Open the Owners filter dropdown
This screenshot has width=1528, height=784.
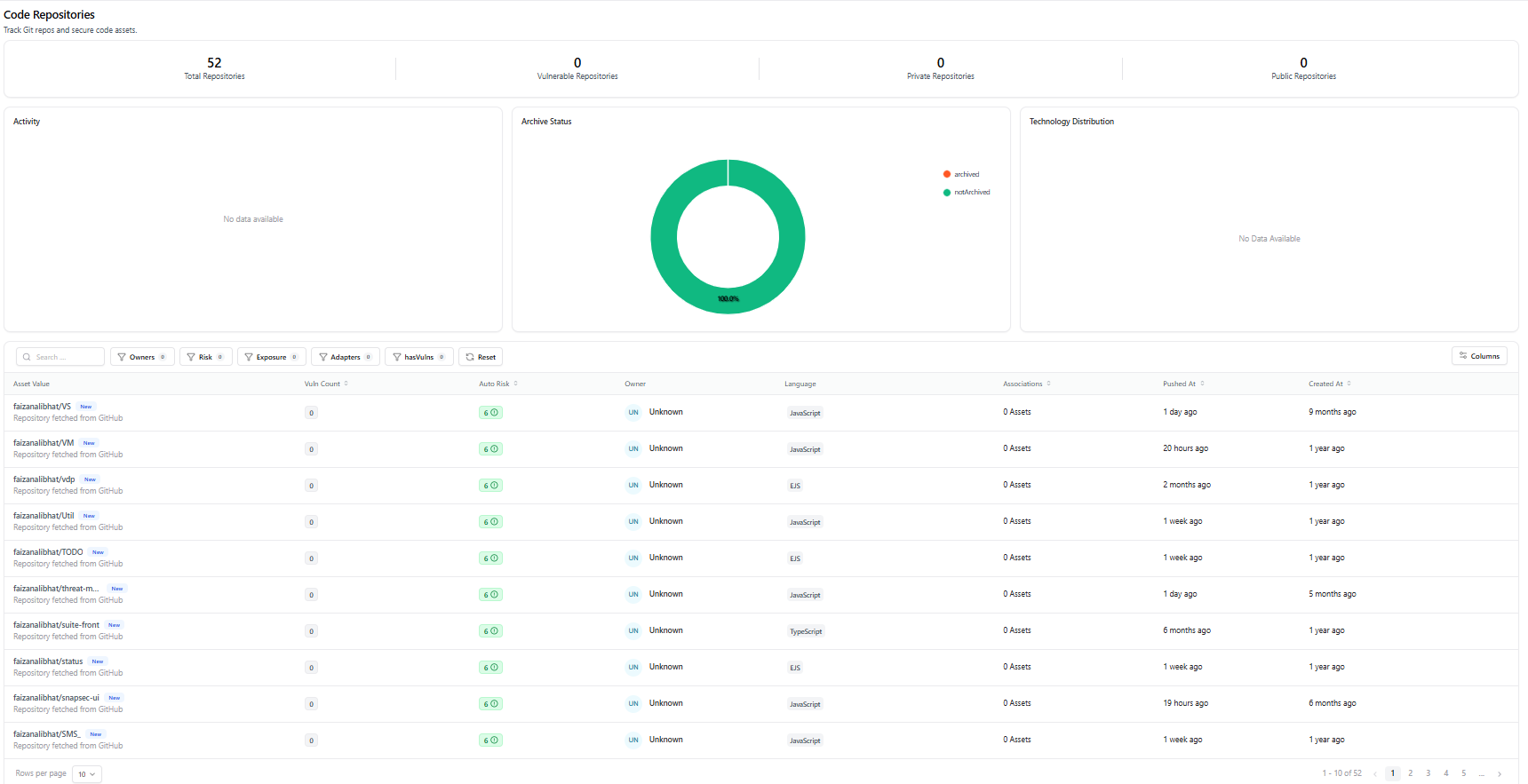[x=142, y=357]
